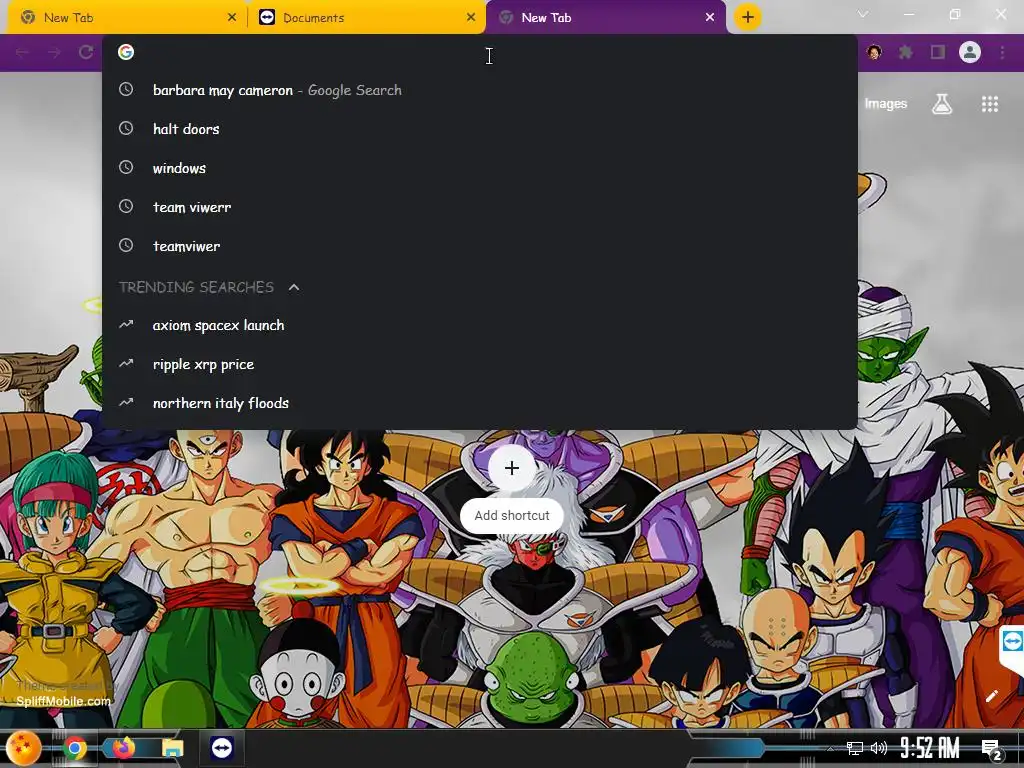Switch to the Documents tab
Screen dimensions: 1024x768
coord(366,18)
